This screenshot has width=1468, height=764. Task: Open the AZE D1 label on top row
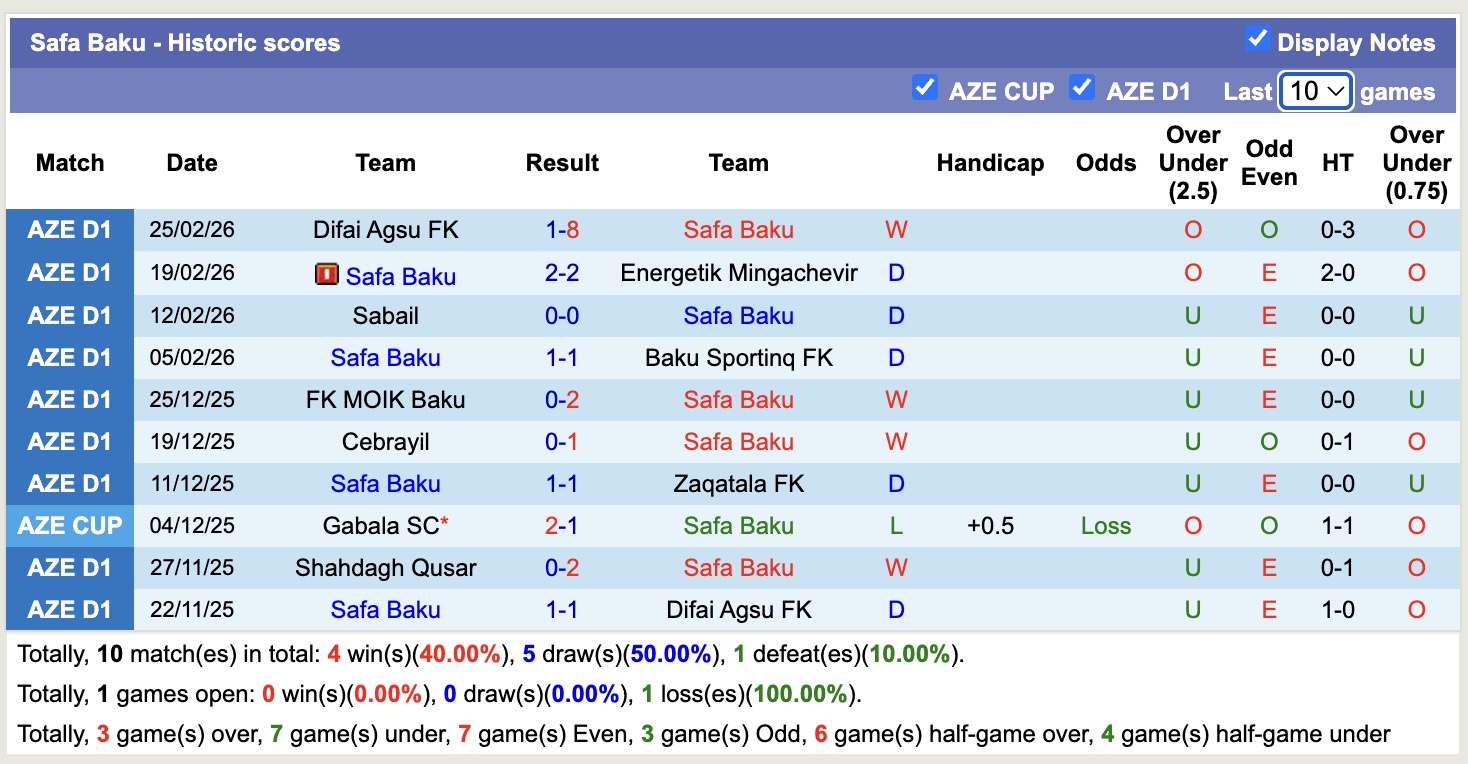[69, 229]
